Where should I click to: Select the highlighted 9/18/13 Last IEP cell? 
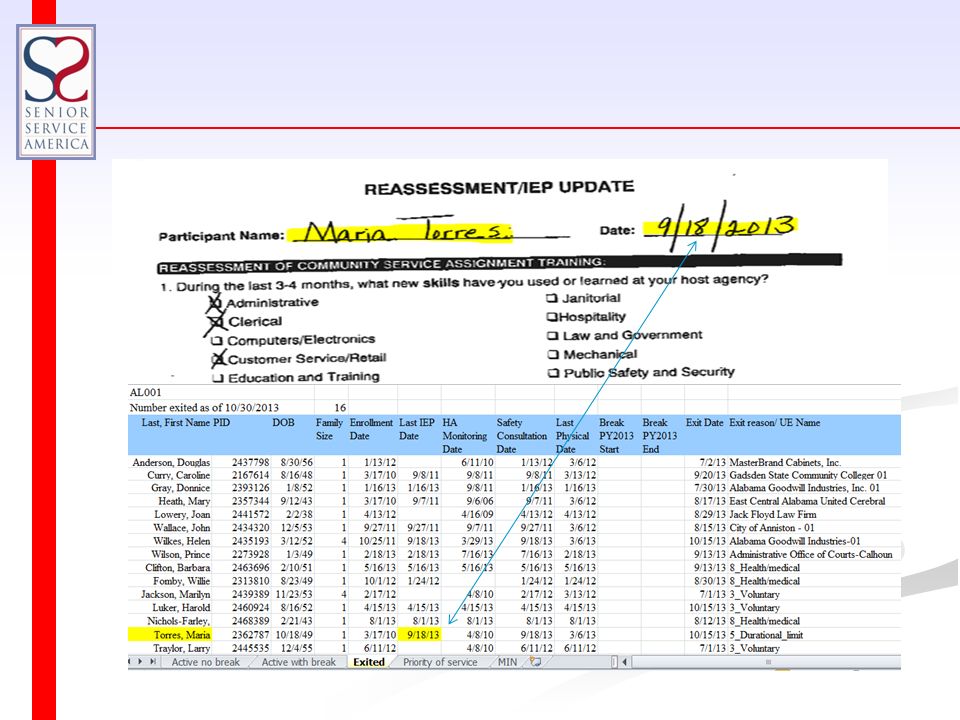419,635
